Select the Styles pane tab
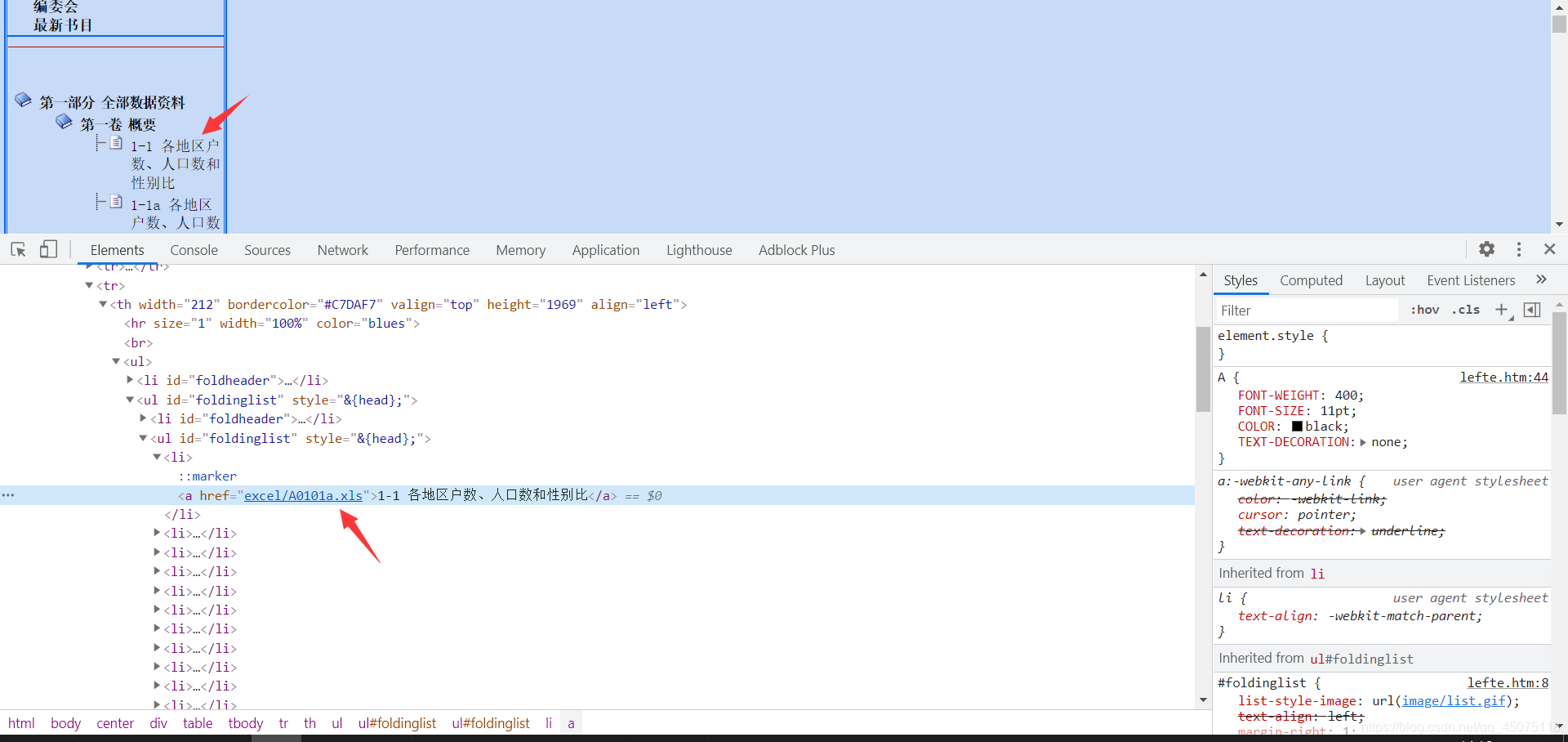Viewport: 1568px width, 742px height. 1241,280
